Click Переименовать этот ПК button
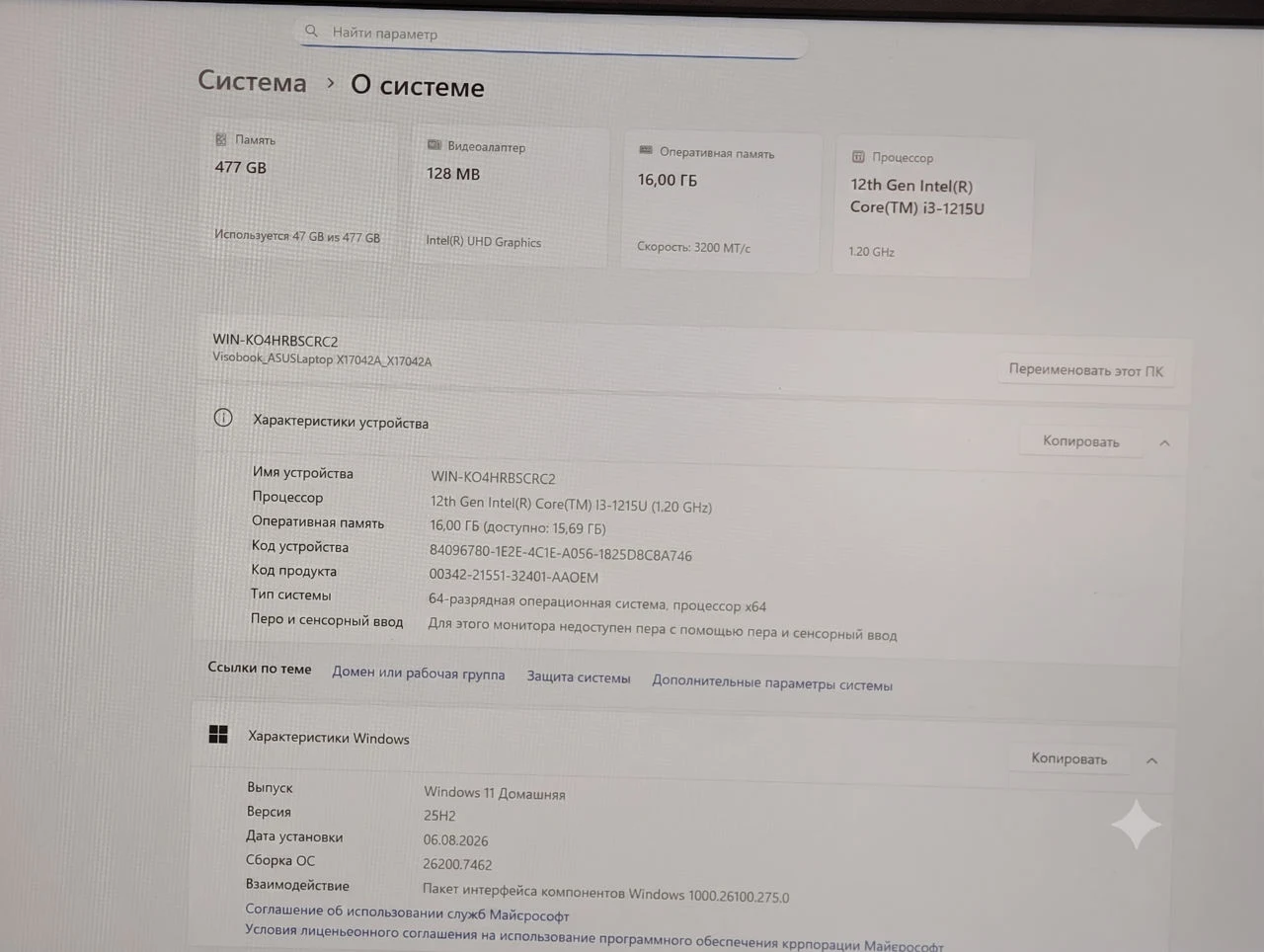The height and width of the screenshot is (952, 1264). (x=1085, y=370)
